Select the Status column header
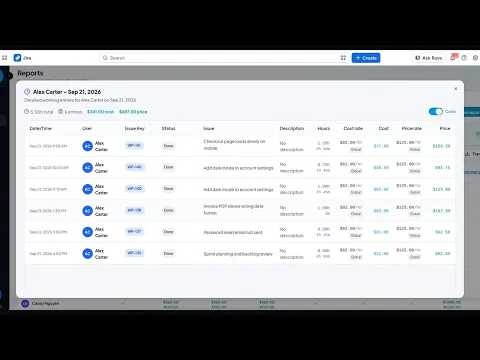480x360 pixels. click(x=168, y=128)
